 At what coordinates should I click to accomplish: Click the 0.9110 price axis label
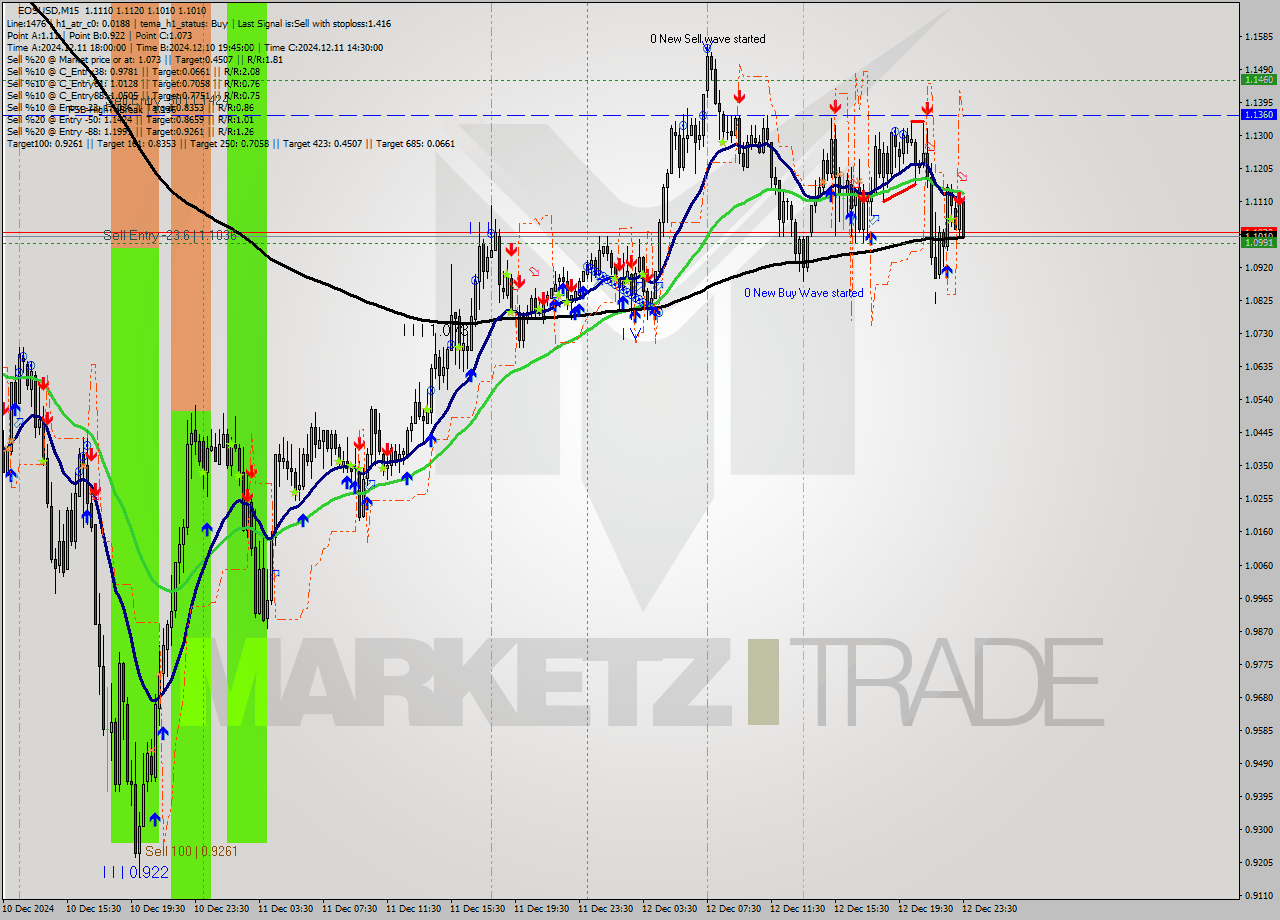[1258, 895]
